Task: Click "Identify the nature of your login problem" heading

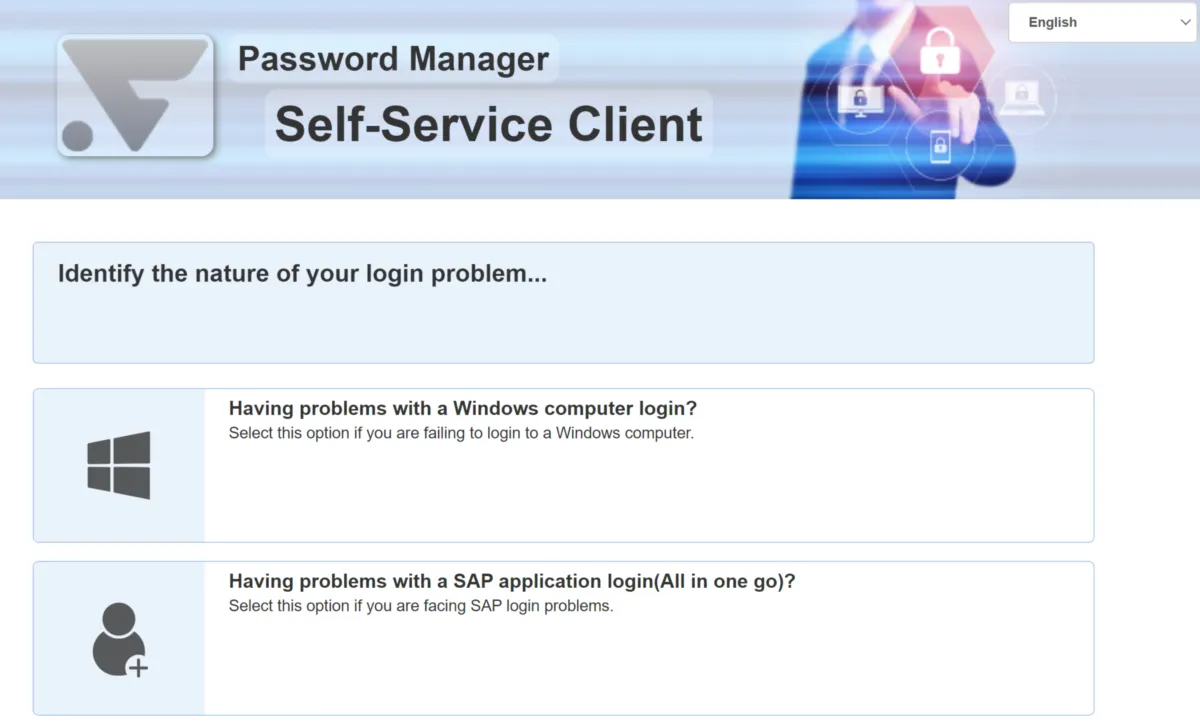Action: tap(302, 274)
